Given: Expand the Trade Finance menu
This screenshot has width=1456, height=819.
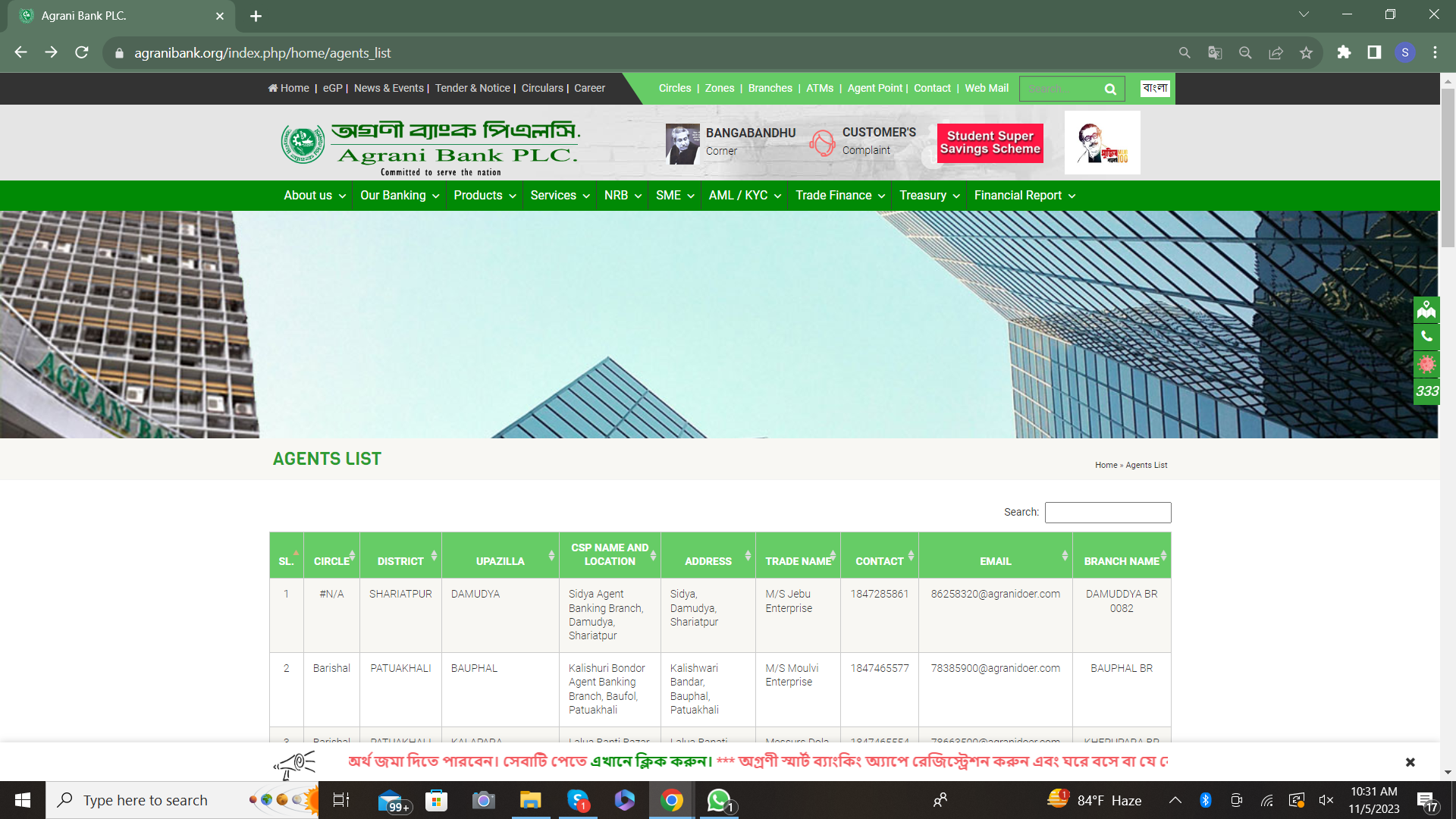Looking at the screenshot, I should click(839, 196).
